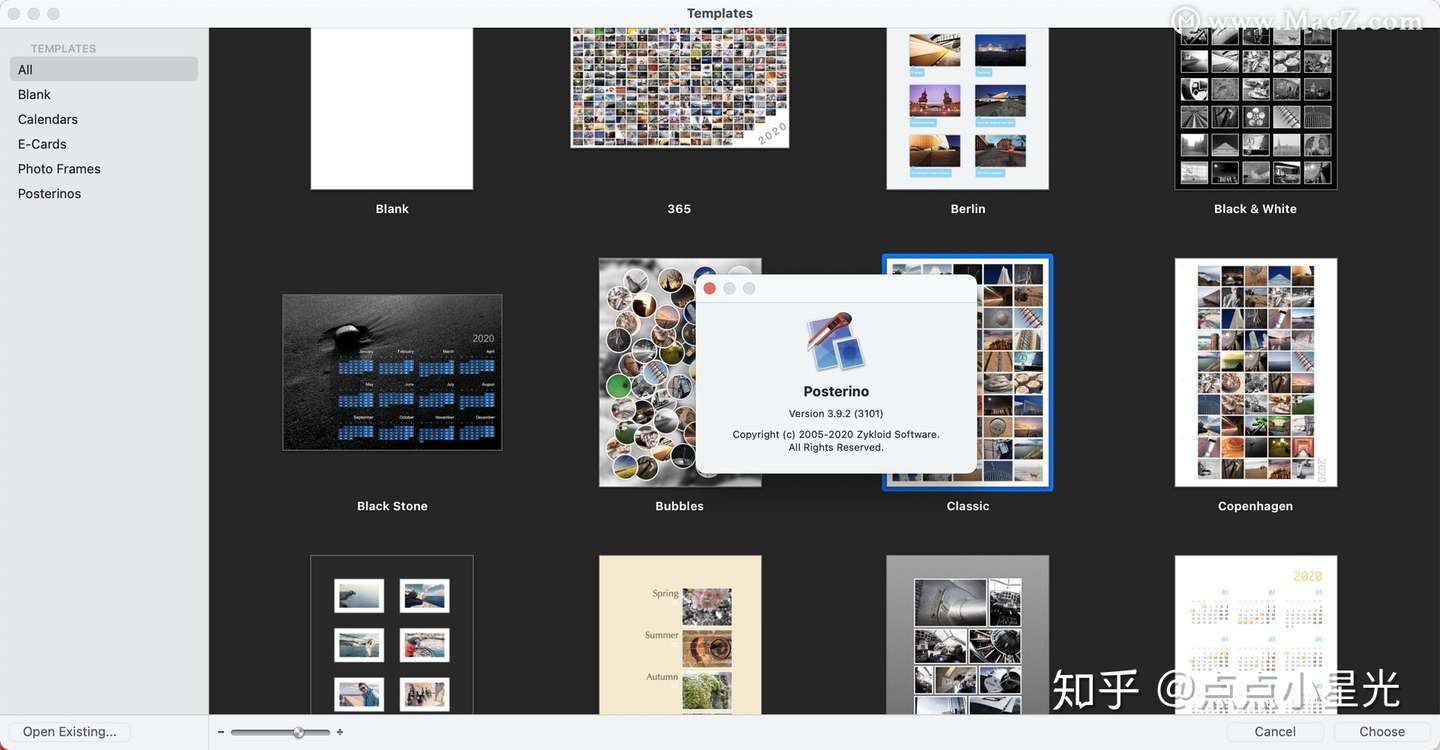Click the "Classic" template label
1440x750 pixels.
click(x=968, y=506)
